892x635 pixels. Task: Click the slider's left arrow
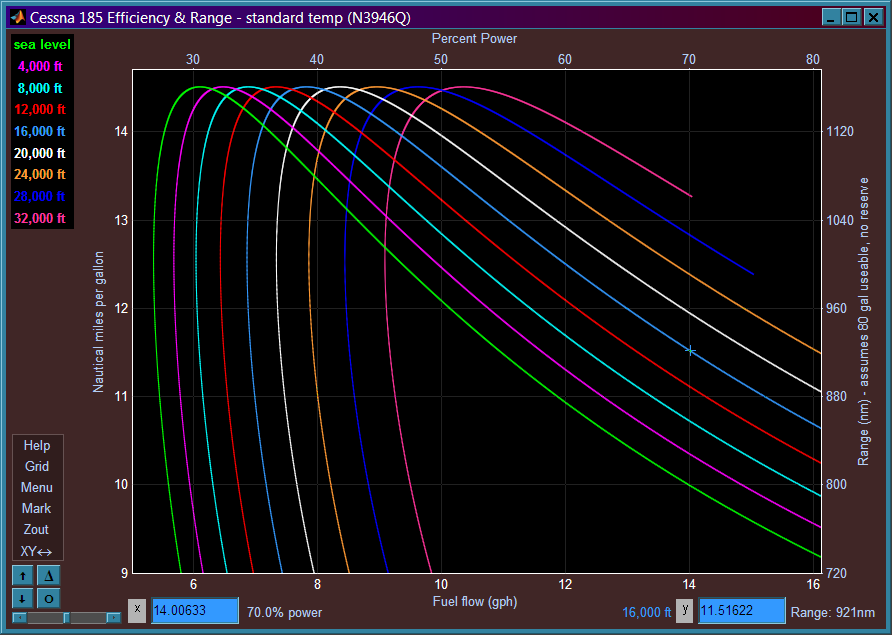[18, 618]
